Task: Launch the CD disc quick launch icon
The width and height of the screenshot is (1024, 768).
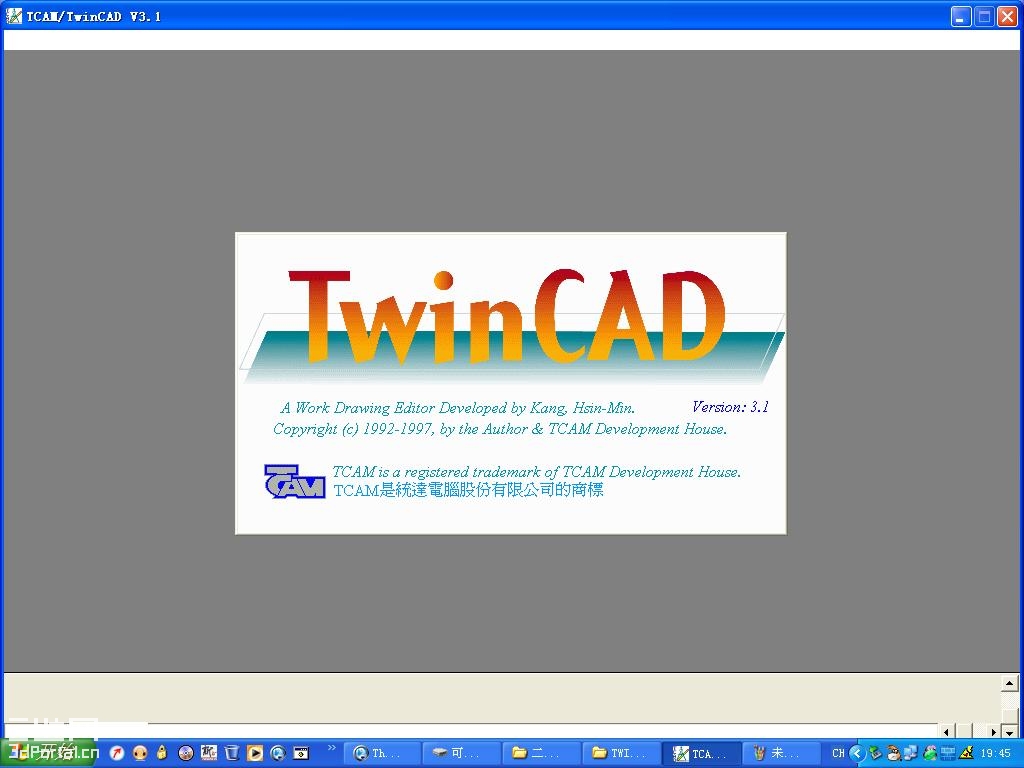Action: point(185,753)
